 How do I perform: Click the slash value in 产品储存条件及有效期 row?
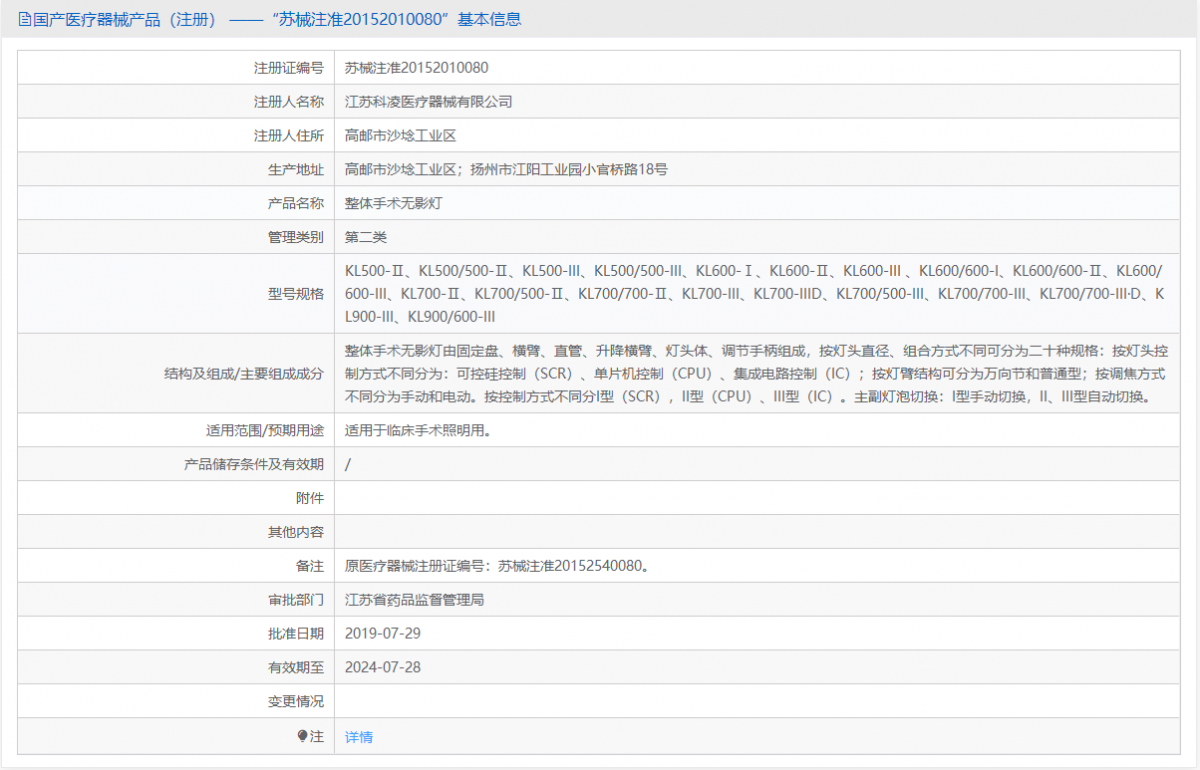click(x=348, y=465)
